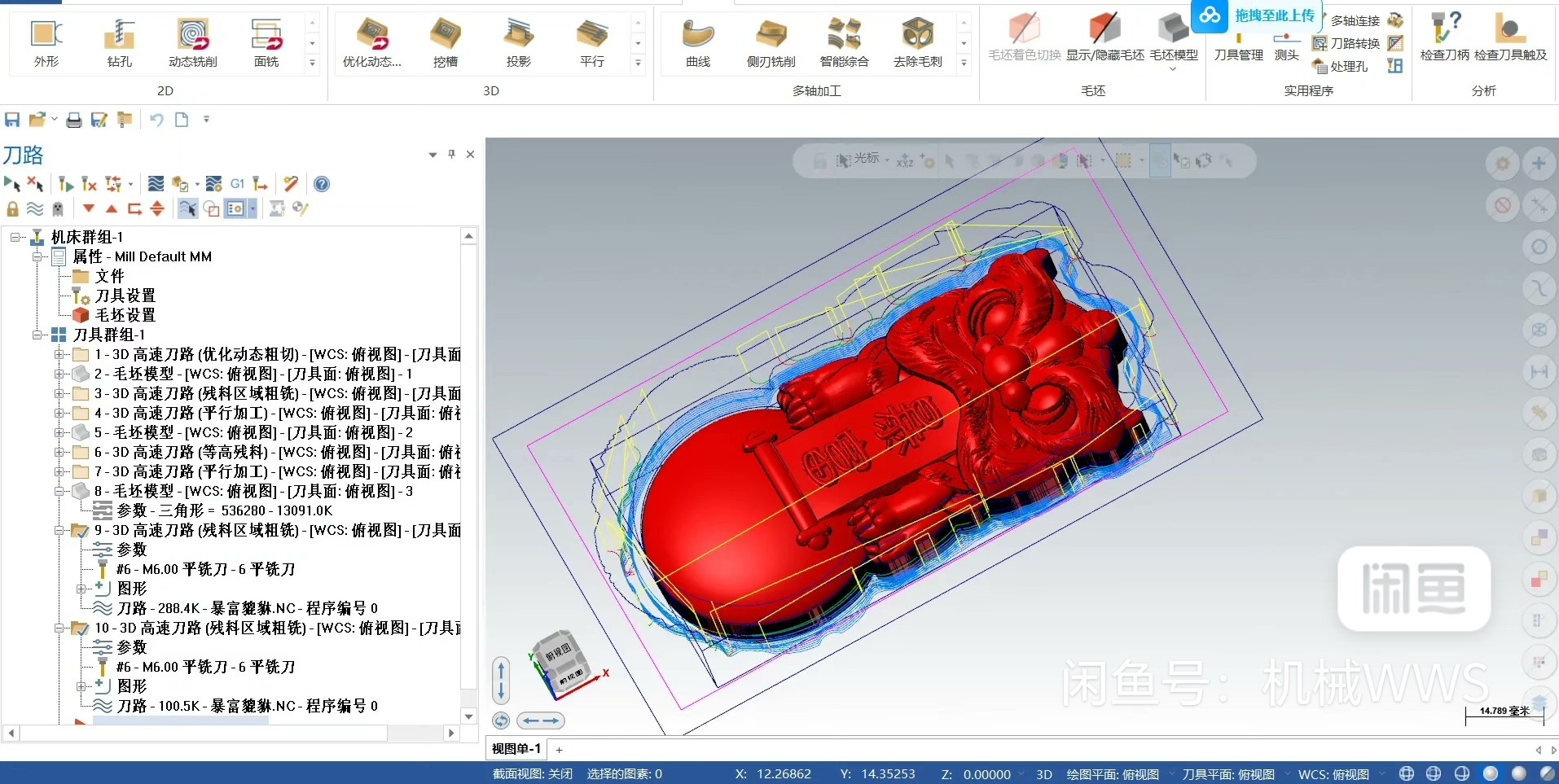Image resolution: width=1559 pixels, height=784 pixels.
Task: Expand operation 1 优化动态粗切
Action: 59,354
